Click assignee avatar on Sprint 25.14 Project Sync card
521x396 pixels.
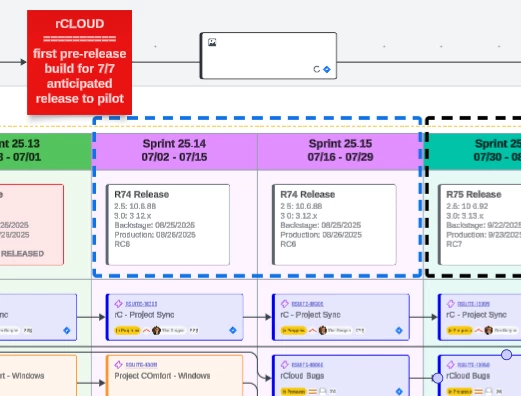[x=156, y=330]
